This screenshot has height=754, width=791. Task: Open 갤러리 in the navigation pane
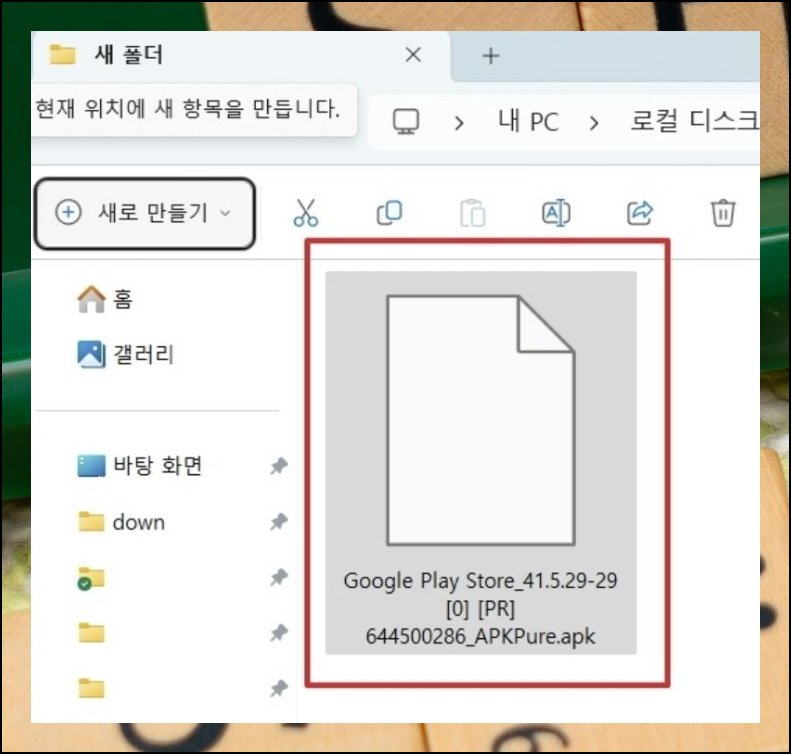pyautogui.click(x=125, y=354)
